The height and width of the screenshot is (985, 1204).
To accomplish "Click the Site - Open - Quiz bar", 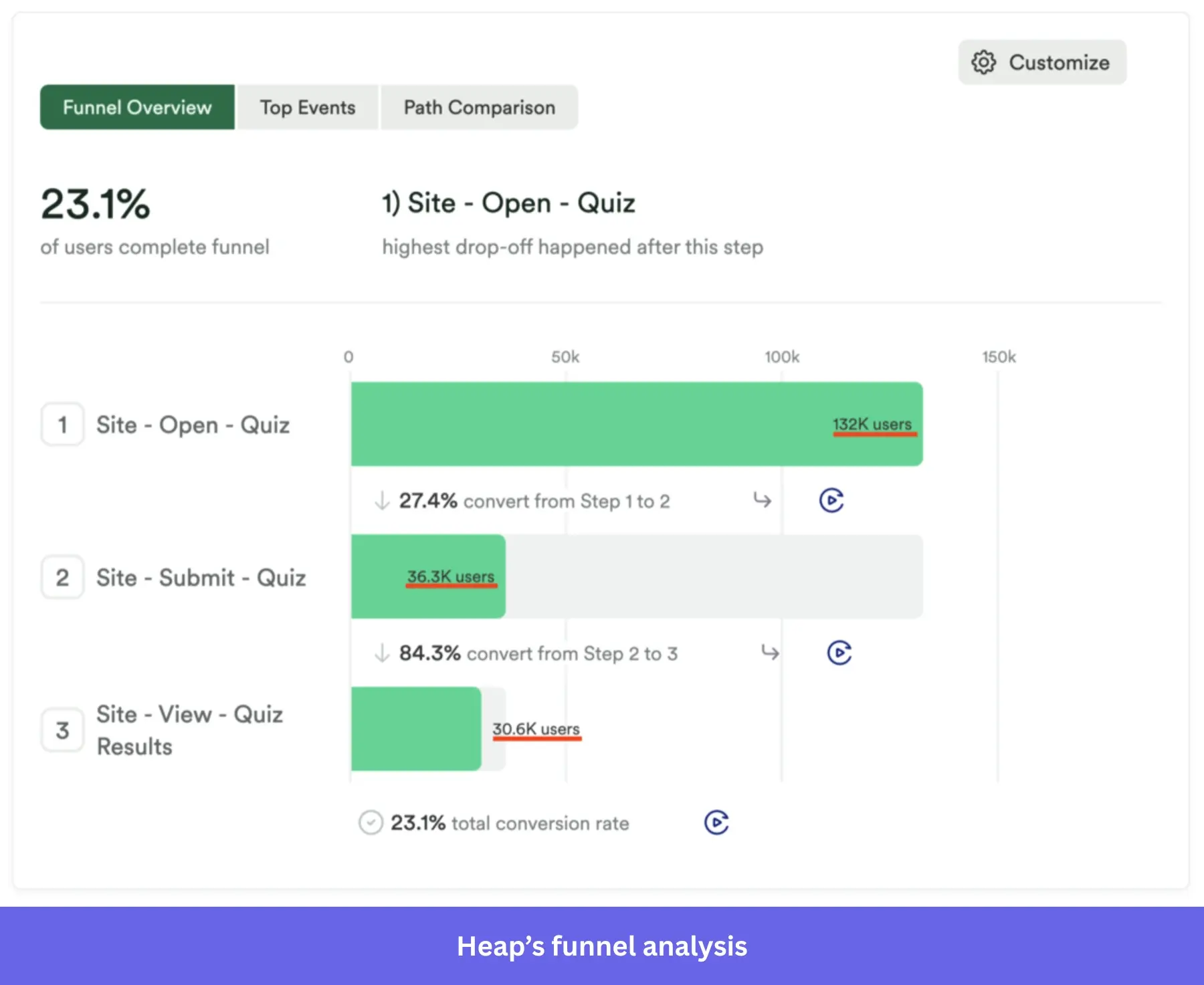I will pos(635,423).
